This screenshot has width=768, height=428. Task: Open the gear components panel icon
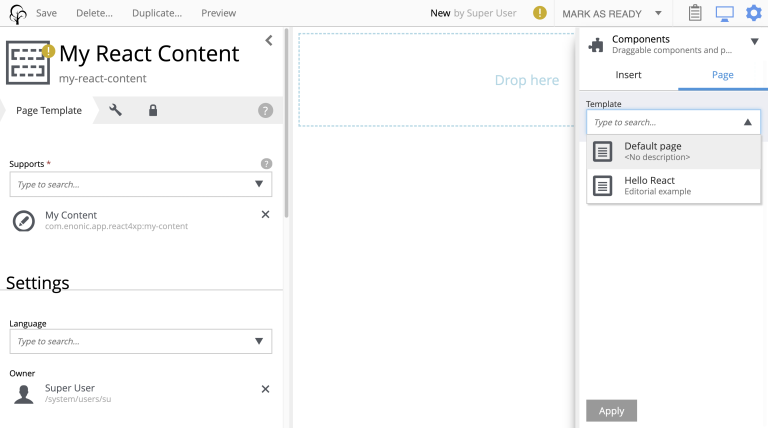(x=753, y=13)
